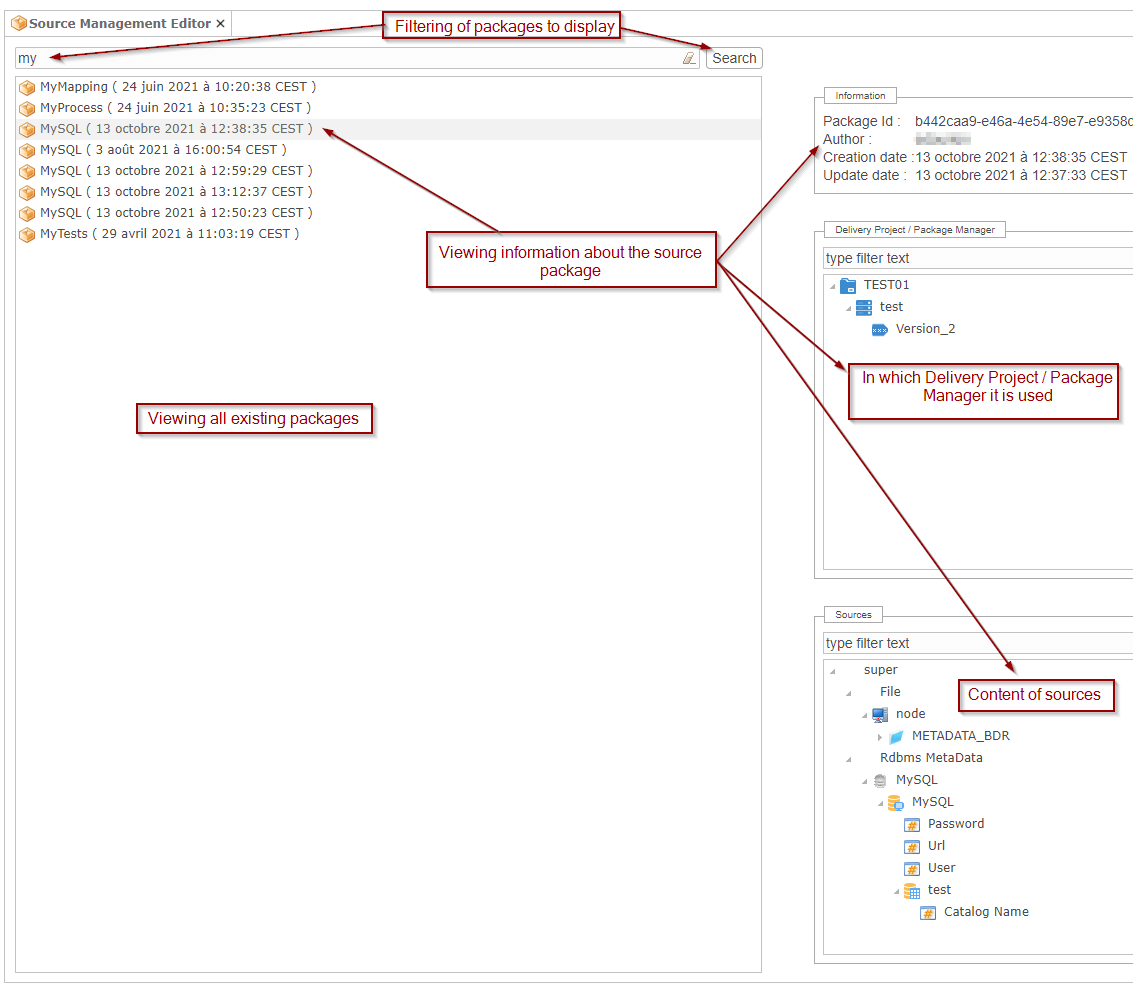The height and width of the screenshot is (990, 1133).
Task: Click the Version_2 icon in Delivery Project tree
Action: coord(881,329)
